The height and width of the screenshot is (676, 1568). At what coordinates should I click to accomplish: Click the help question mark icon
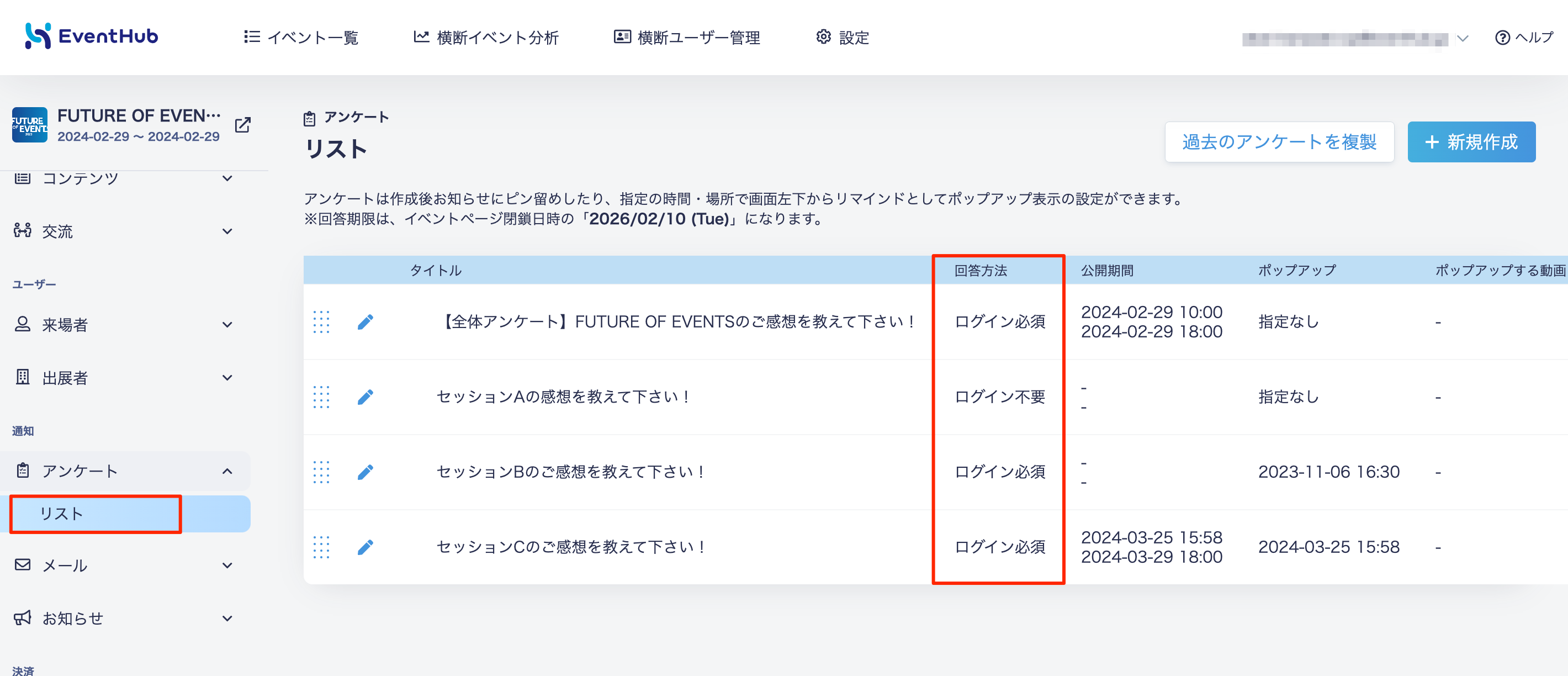(x=1502, y=38)
